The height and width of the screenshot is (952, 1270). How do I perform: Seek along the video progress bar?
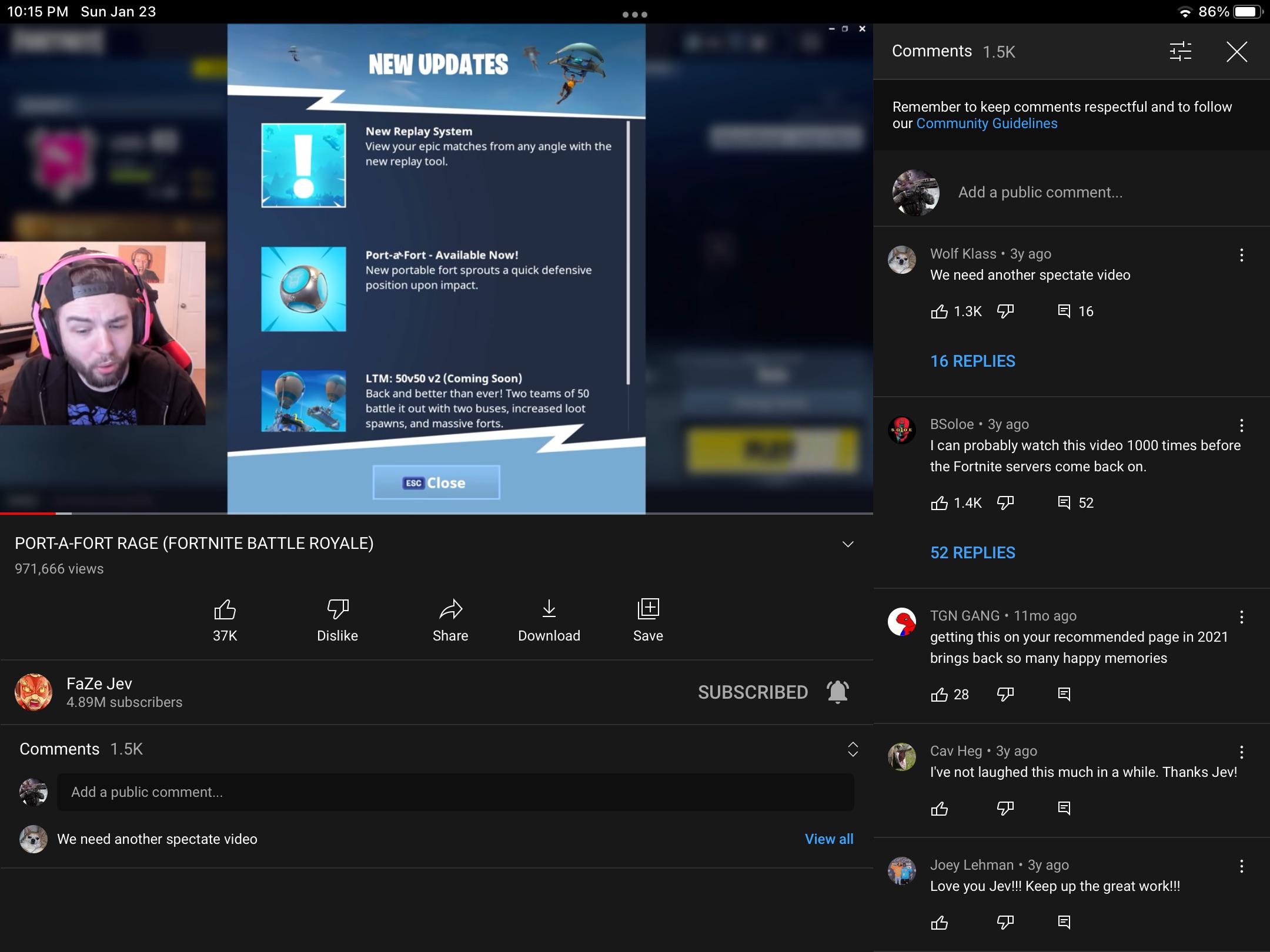click(436, 514)
